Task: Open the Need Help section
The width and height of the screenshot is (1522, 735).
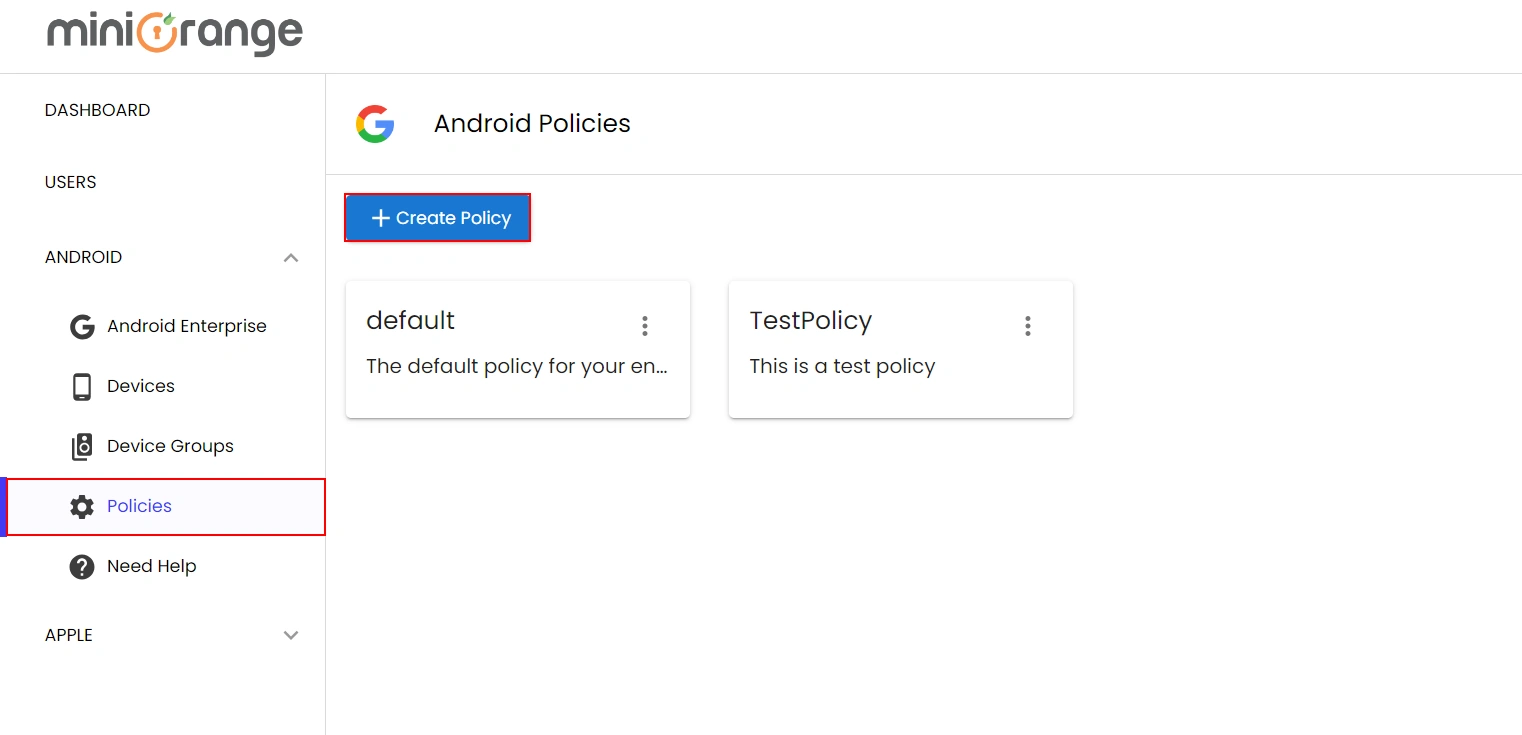Action: (x=151, y=566)
